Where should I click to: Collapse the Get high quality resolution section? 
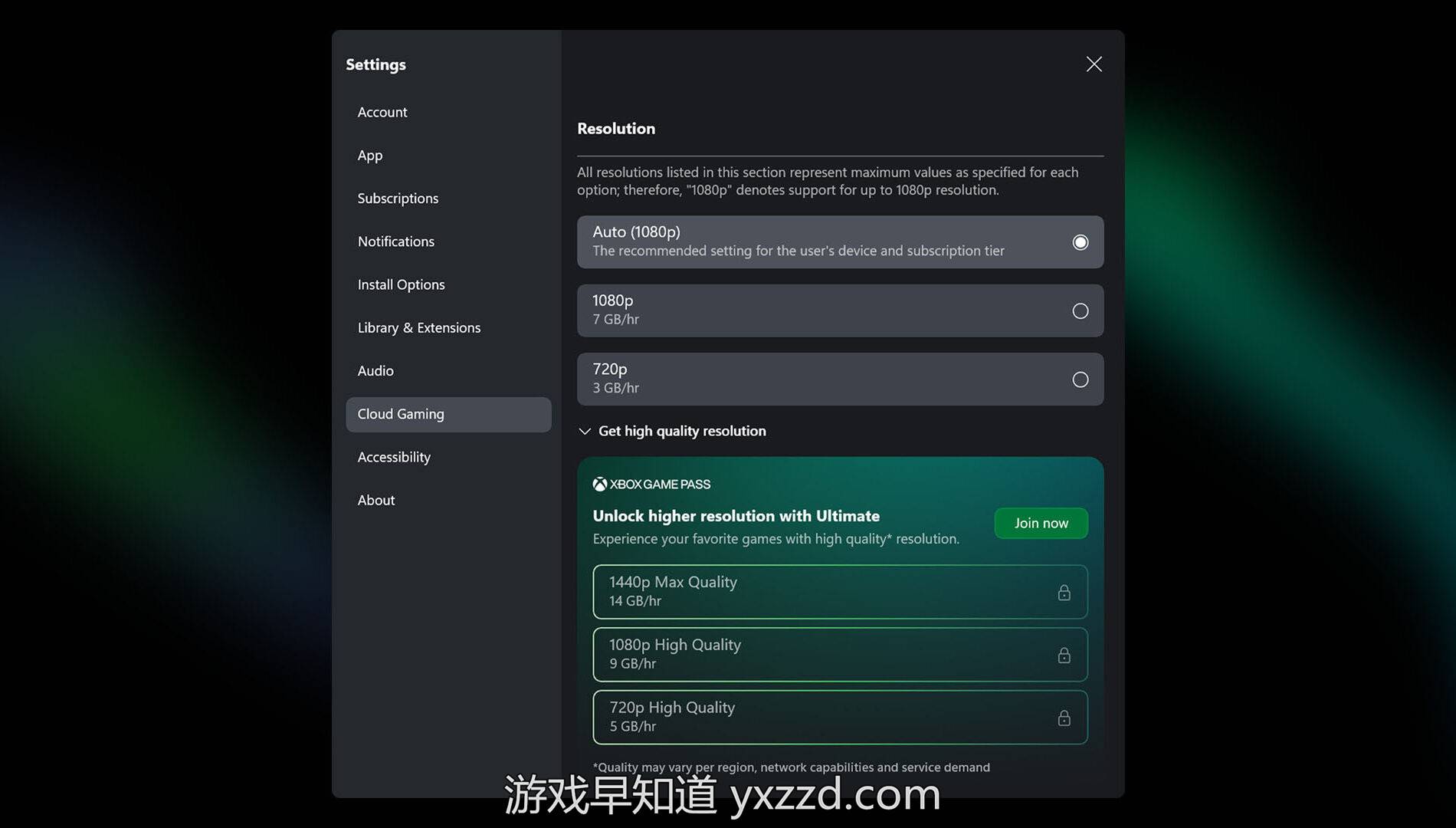[x=585, y=431]
